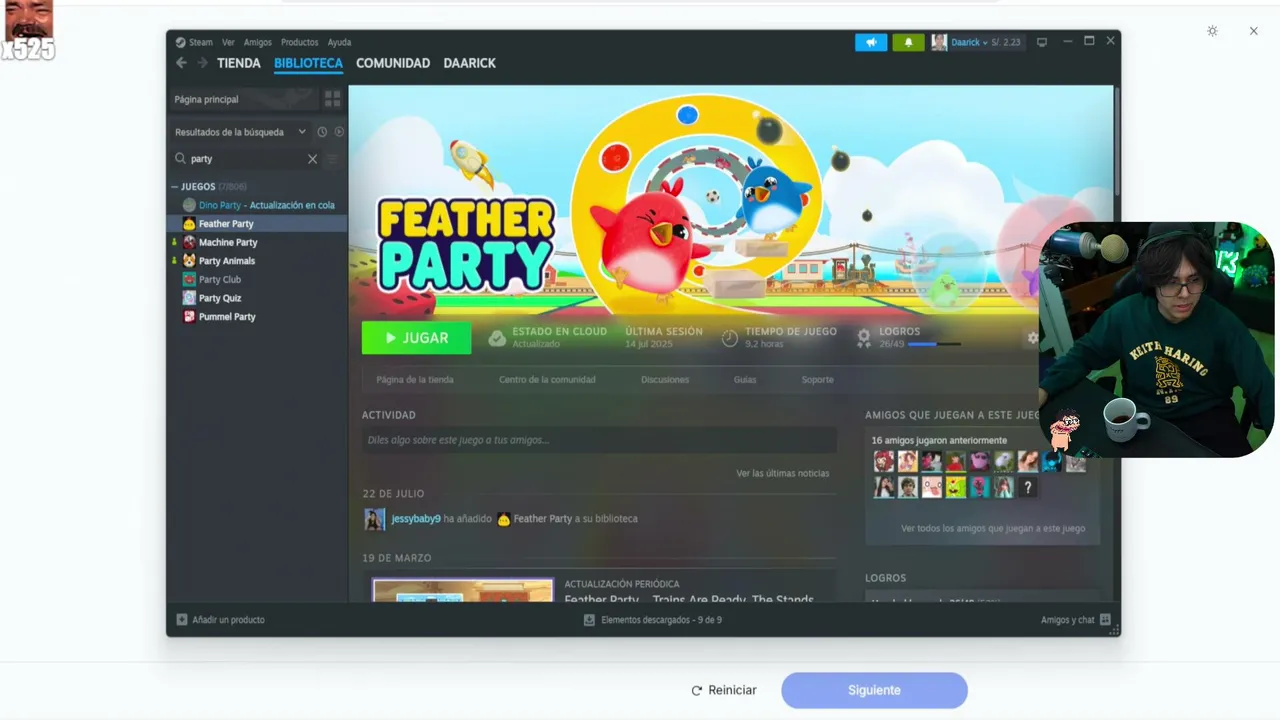This screenshot has height=720, width=1280.
Task: Open 'Centro de la comunidad' link
Action: 547,380
